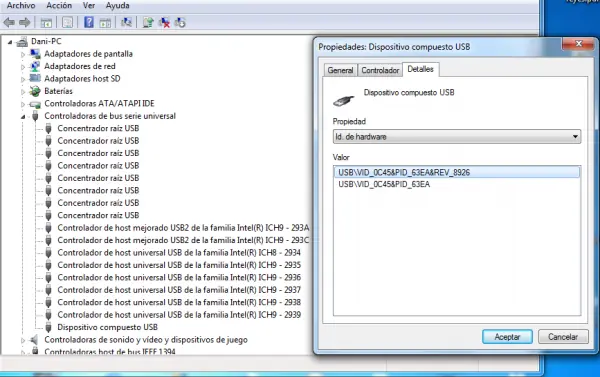Expand Adaptadores host SD node
Viewport: 600px width, 377px height.
tap(23, 79)
